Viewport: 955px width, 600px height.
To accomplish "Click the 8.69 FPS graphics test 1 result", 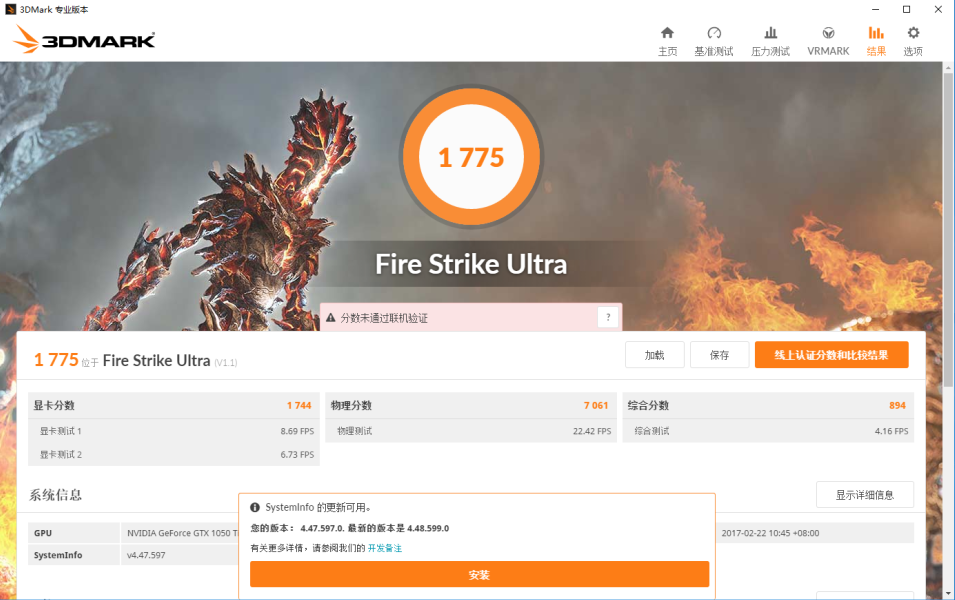I will click(x=297, y=431).
